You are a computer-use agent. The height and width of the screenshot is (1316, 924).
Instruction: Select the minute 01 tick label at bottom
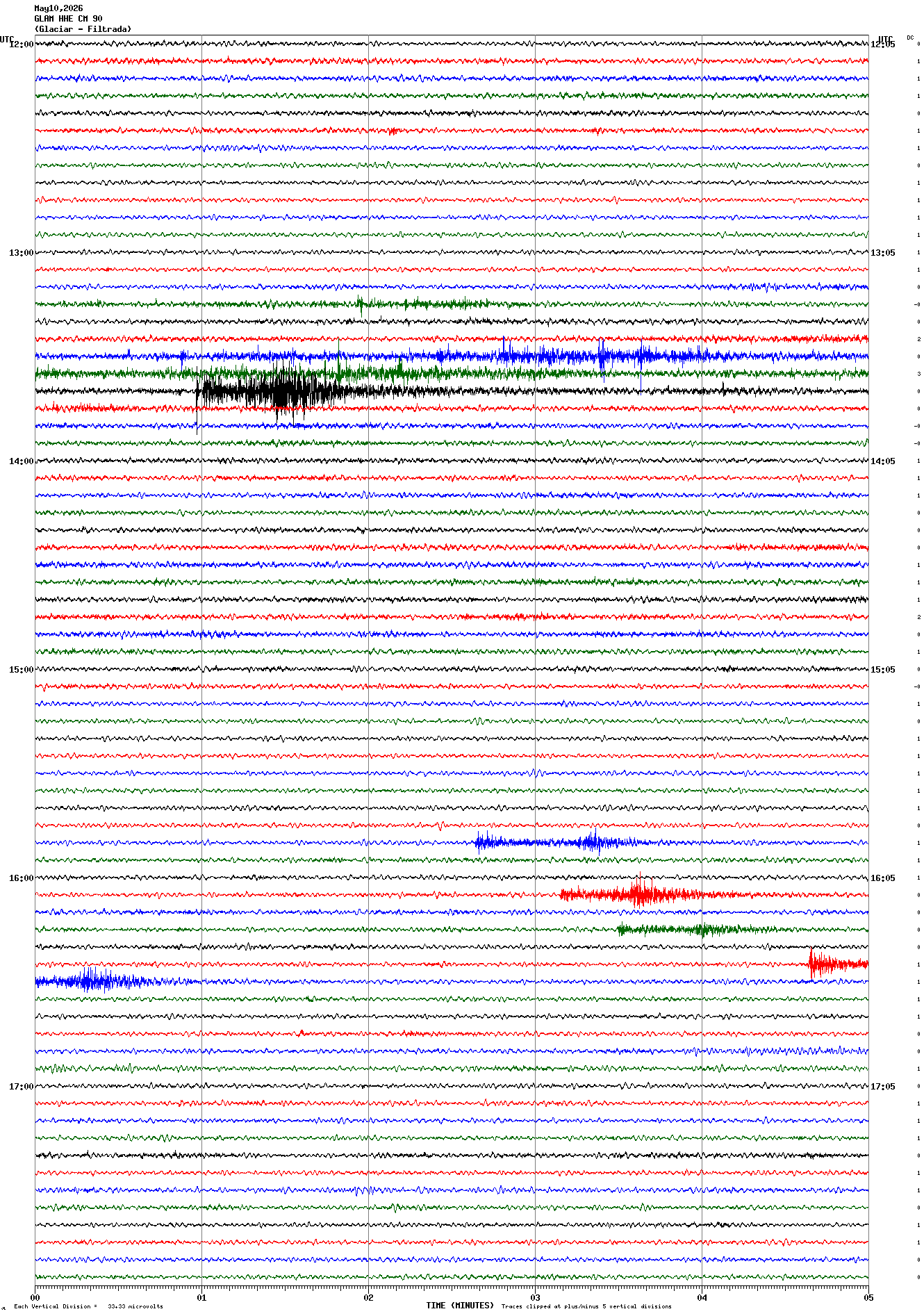pyautogui.click(x=201, y=1297)
